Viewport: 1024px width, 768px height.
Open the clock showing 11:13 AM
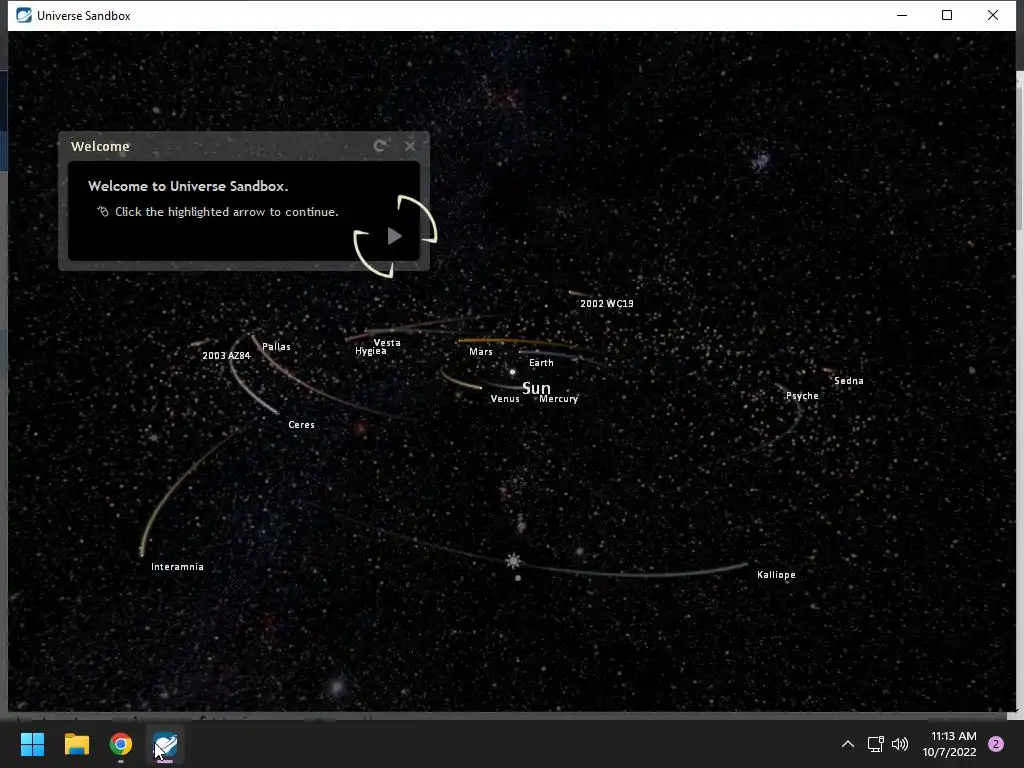[x=949, y=744]
